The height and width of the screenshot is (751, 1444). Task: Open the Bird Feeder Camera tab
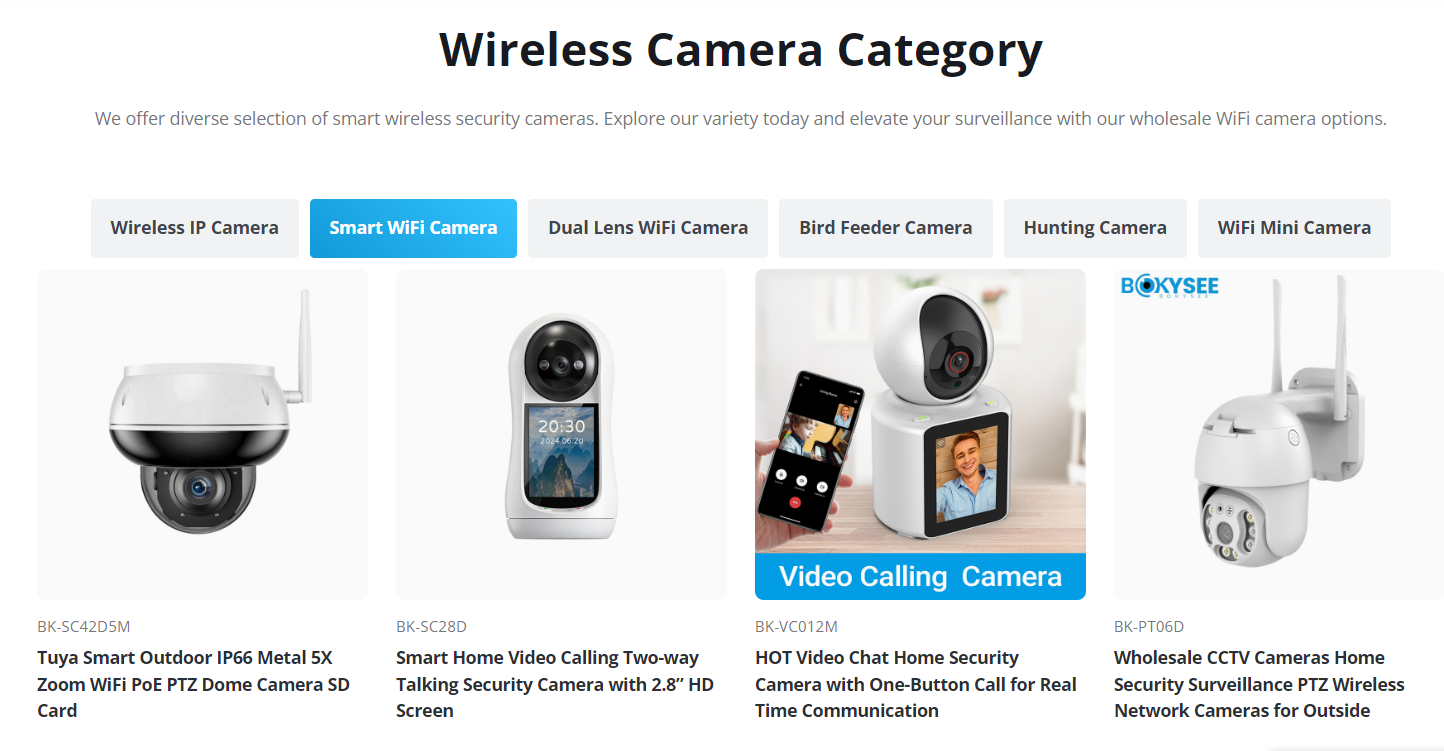pyautogui.click(x=886, y=228)
